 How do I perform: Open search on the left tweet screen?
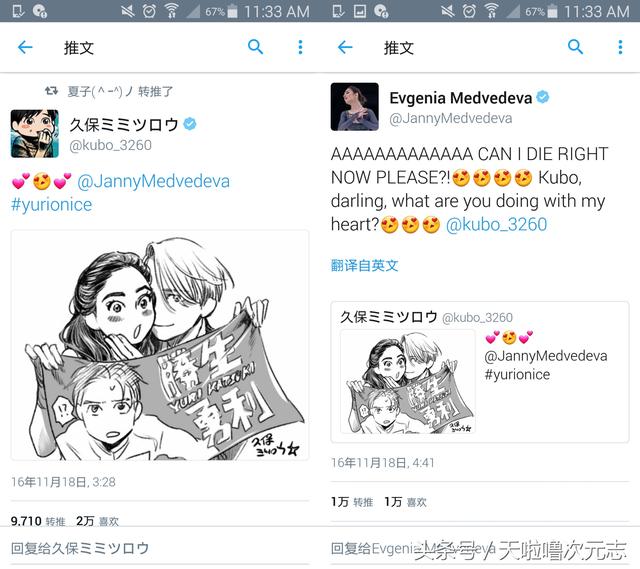256,47
